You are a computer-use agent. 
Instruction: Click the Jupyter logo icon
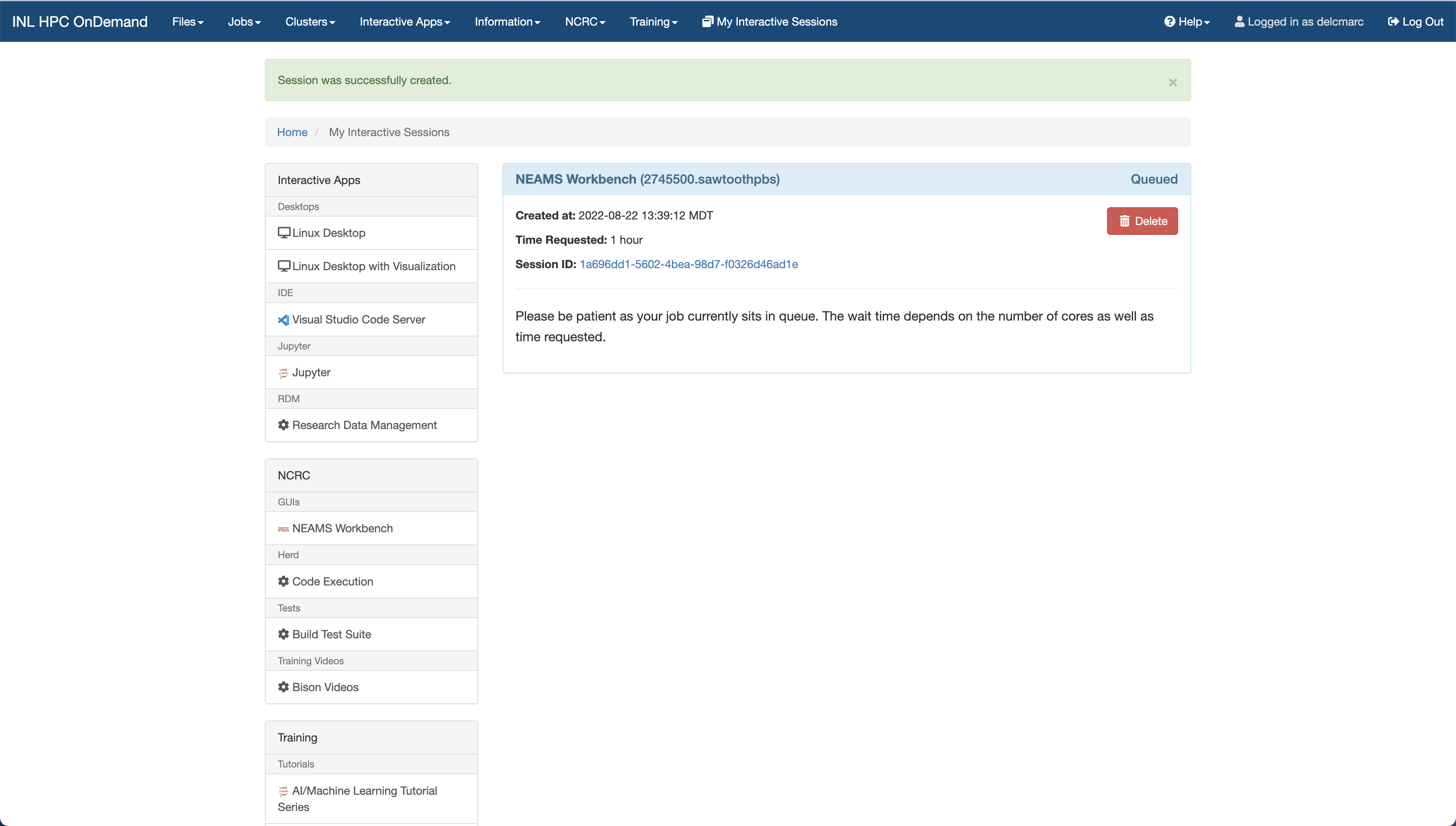tap(284, 373)
